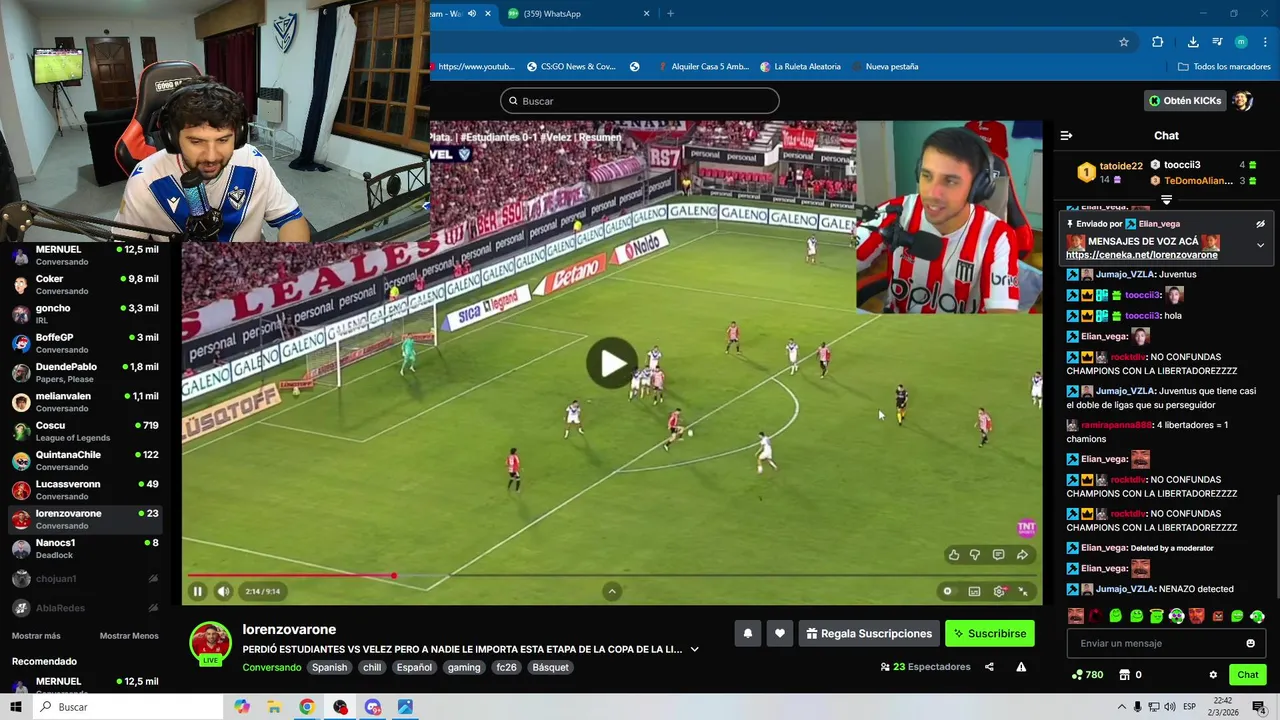Open player settings gear icon
The width and height of the screenshot is (1280, 720).
[x=999, y=591]
